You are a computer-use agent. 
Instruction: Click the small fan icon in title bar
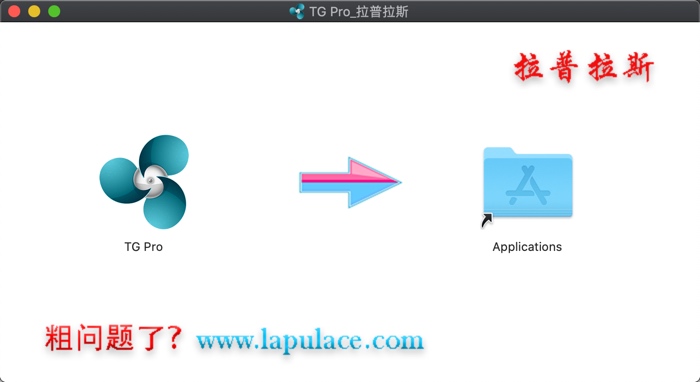[297, 11]
